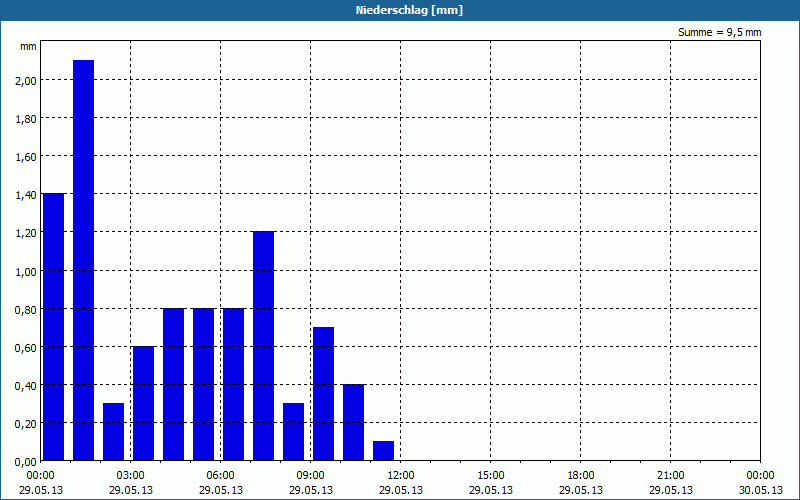Select the 0,80 bar starting at 06:00
The height and width of the screenshot is (500, 800).
pos(234,385)
